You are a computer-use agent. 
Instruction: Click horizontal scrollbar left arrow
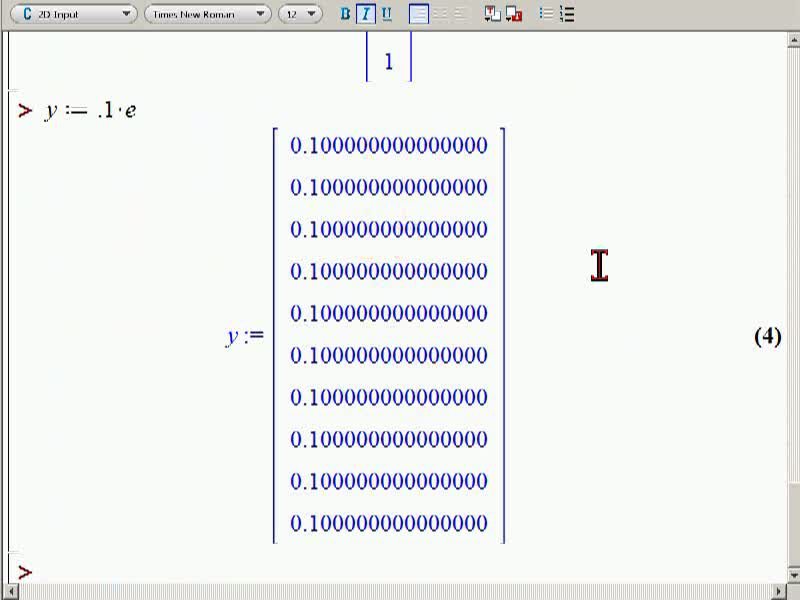(x=11, y=592)
